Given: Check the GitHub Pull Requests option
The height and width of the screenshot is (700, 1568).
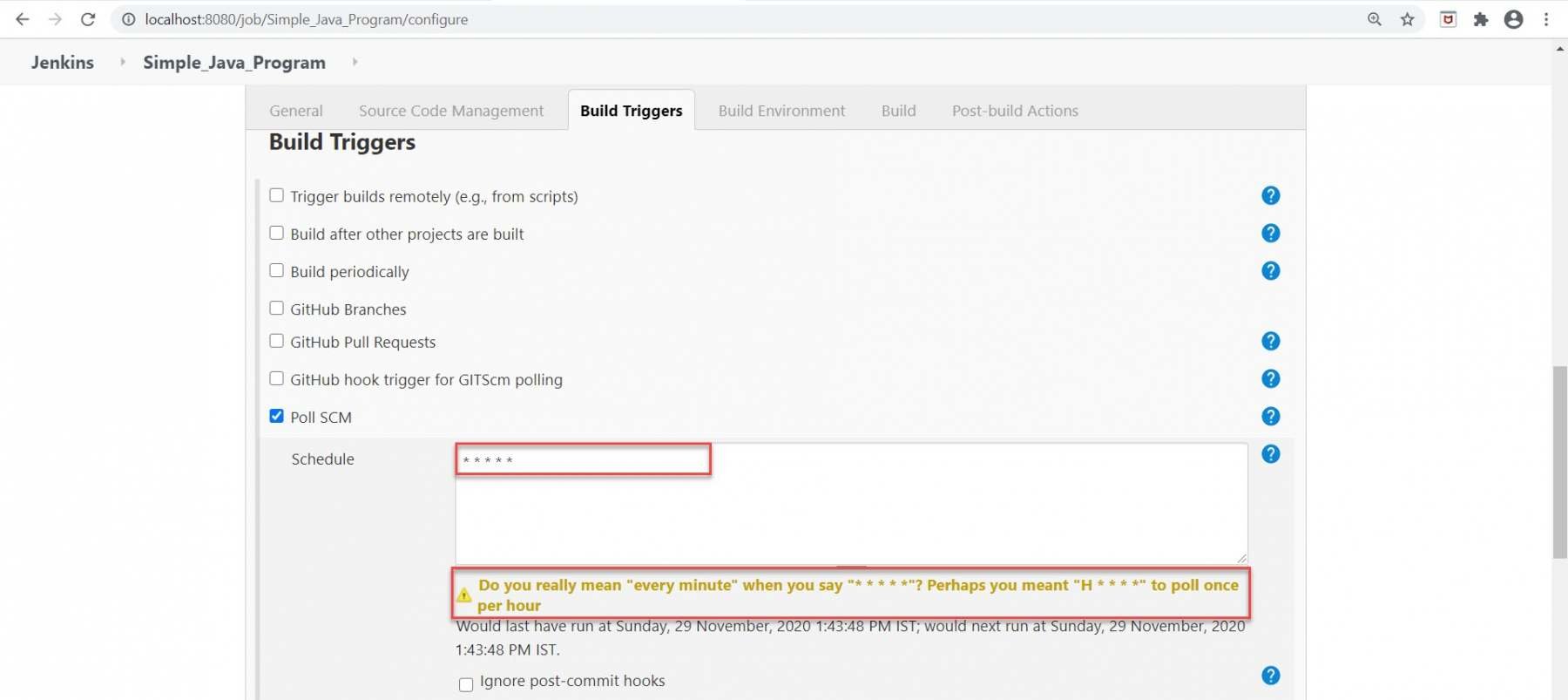Looking at the screenshot, I should point(276,341).
